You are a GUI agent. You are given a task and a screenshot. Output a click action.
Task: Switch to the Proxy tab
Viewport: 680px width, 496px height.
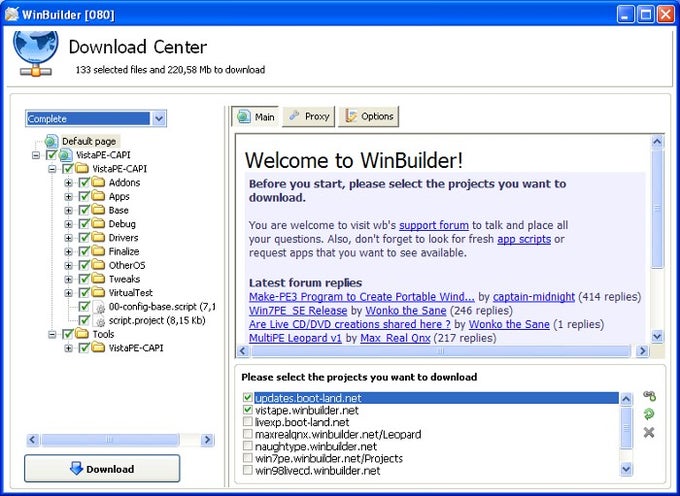309,116
